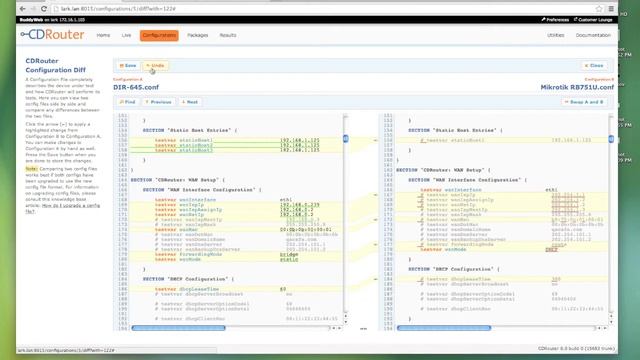Apply the merge arrow at wanMac line 172
Image resolution: width=640 pixels, height=360 pixels.
point(376,220)
